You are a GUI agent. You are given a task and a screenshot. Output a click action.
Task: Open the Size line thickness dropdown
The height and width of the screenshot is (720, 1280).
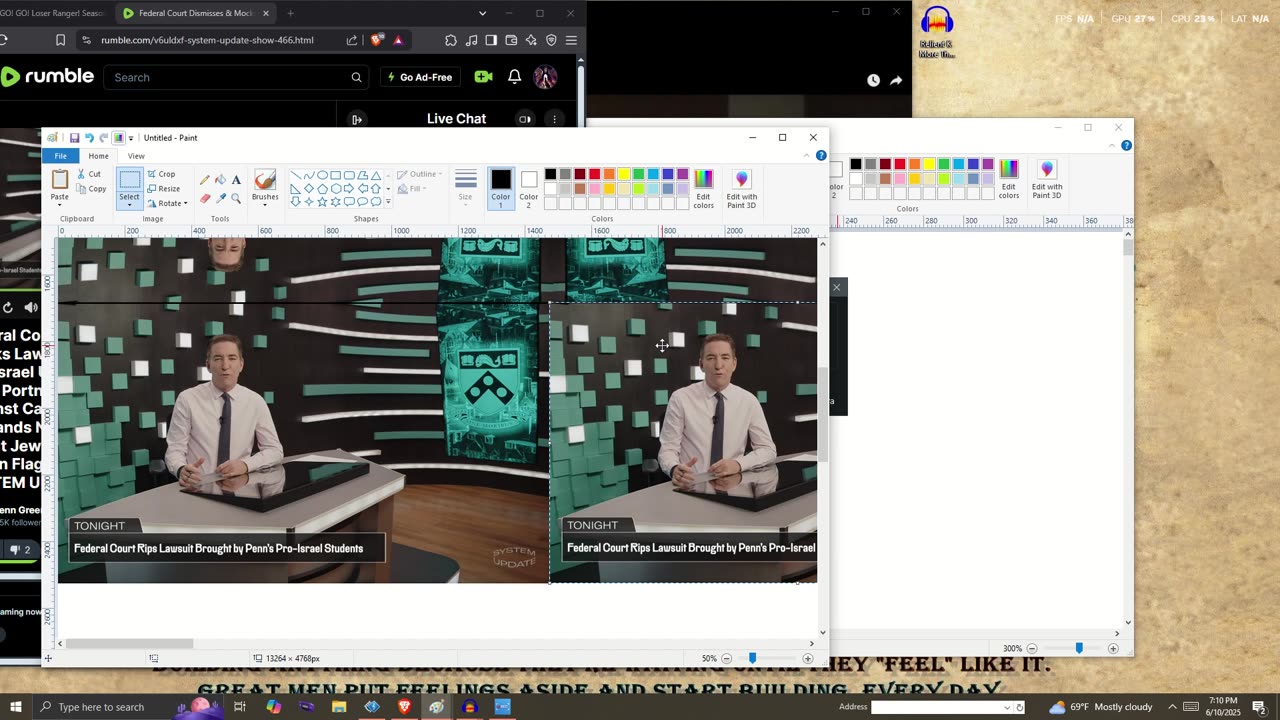(466, 187)
